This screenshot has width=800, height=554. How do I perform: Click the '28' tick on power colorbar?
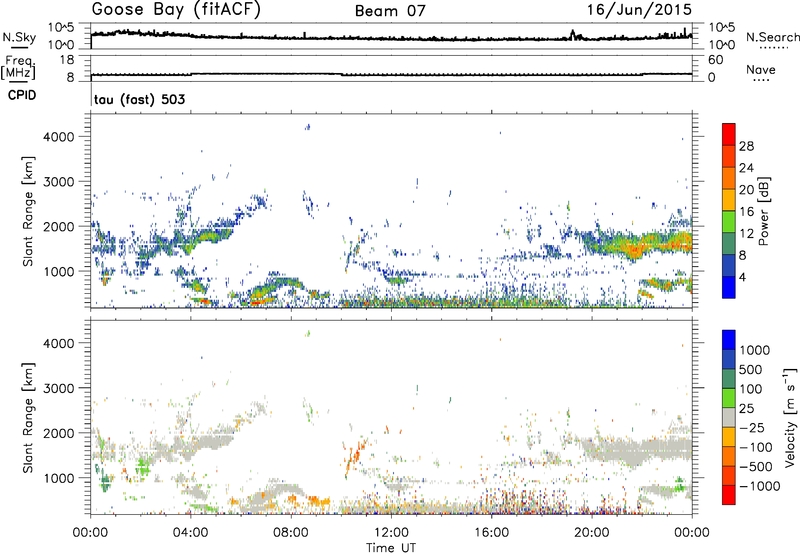(x=746, y=146)
